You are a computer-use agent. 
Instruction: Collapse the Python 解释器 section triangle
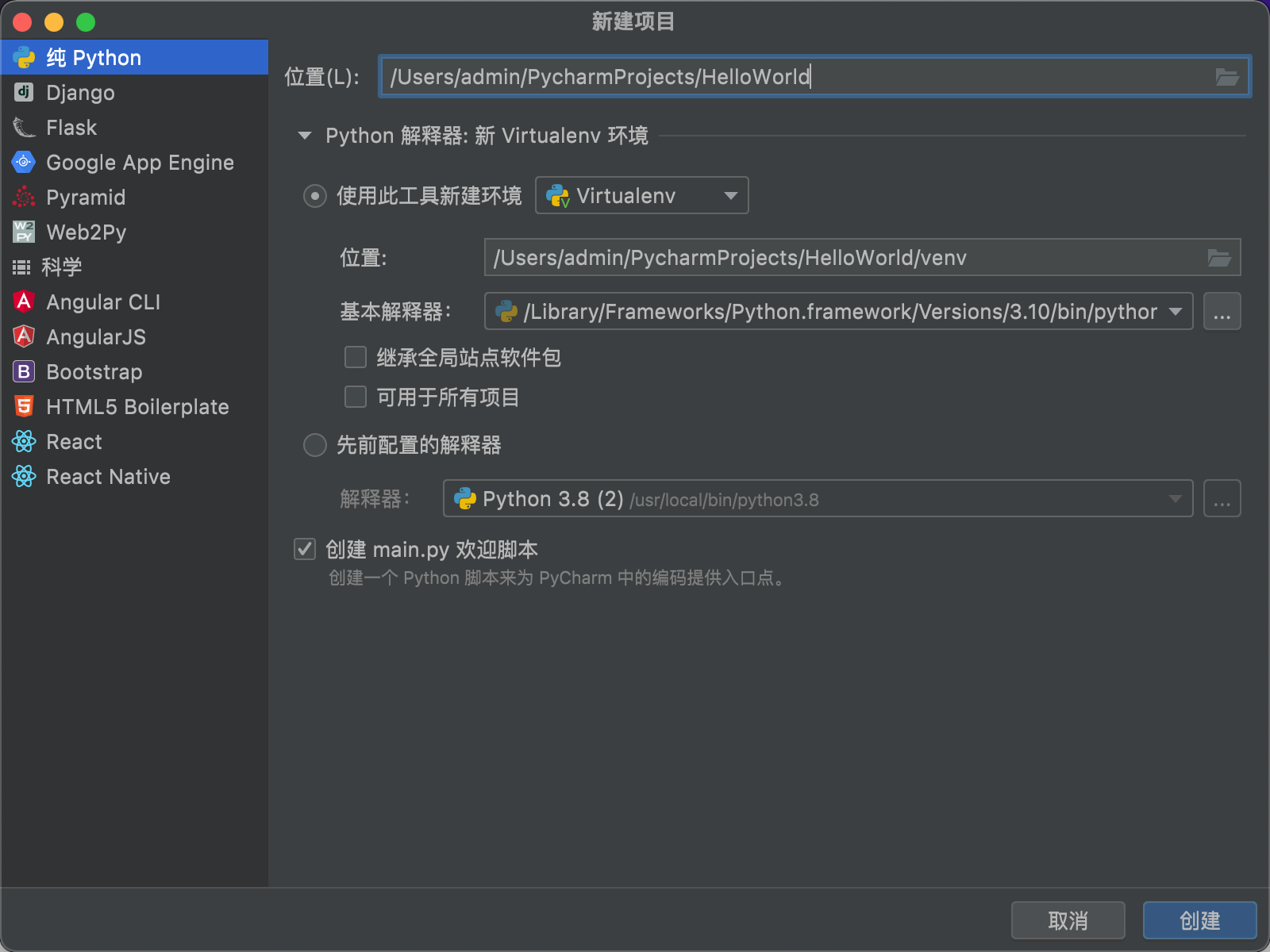[305, 136]
